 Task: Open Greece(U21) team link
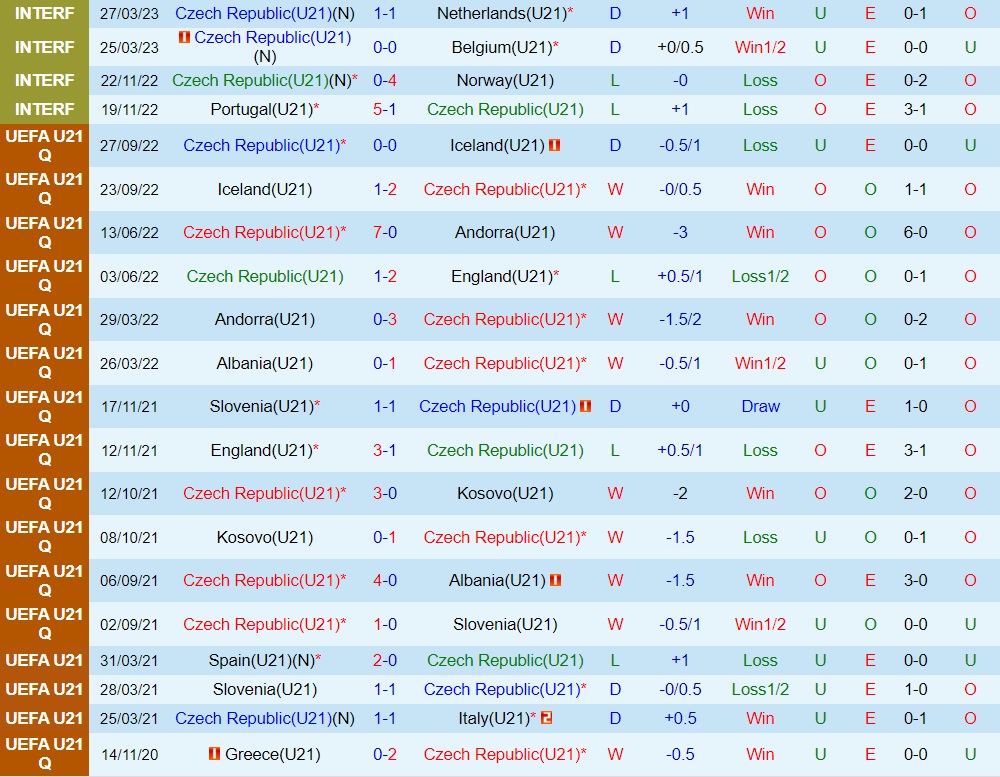tap(273, 754)
